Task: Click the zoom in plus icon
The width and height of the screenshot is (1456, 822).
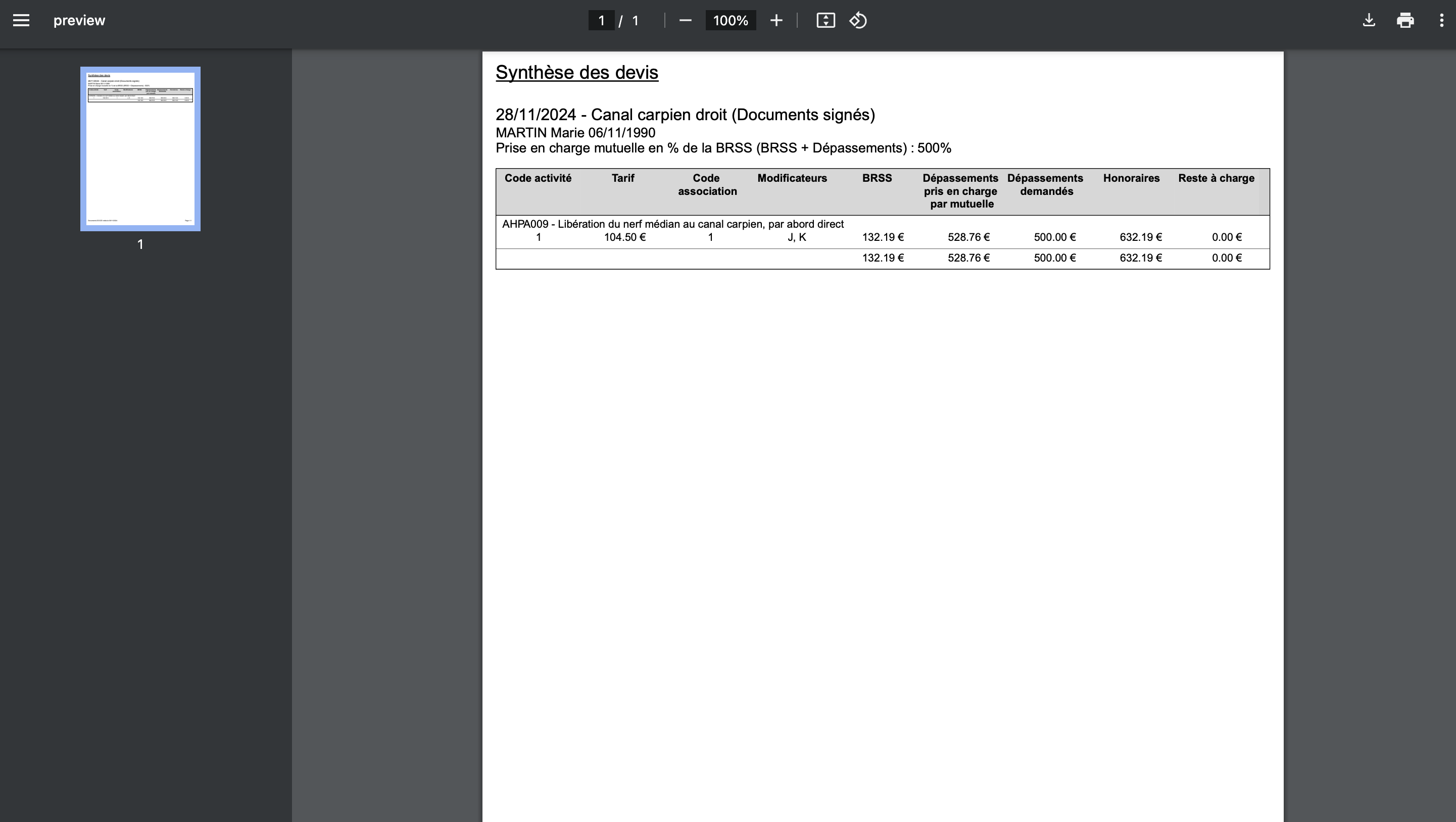Action: pyautogui.click(x=776, y=20)
